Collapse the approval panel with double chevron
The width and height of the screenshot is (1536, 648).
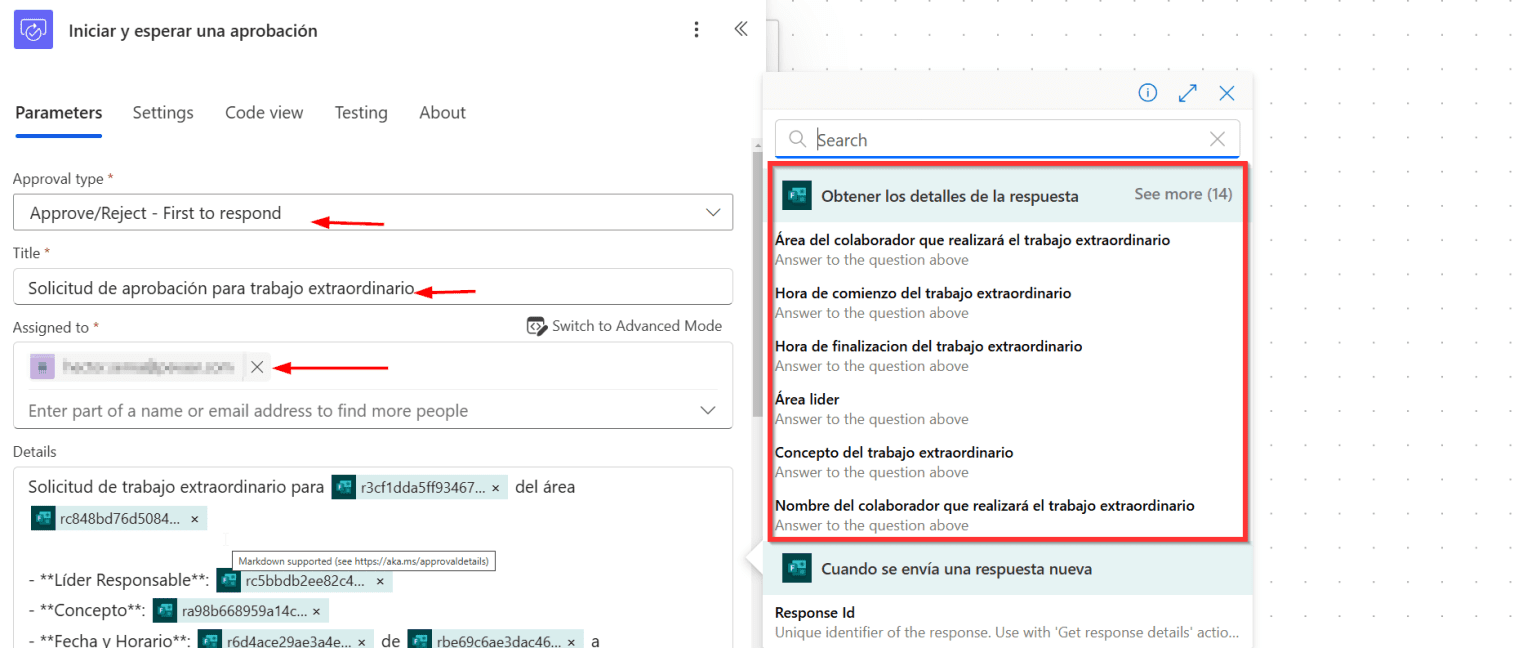[741, 29]
